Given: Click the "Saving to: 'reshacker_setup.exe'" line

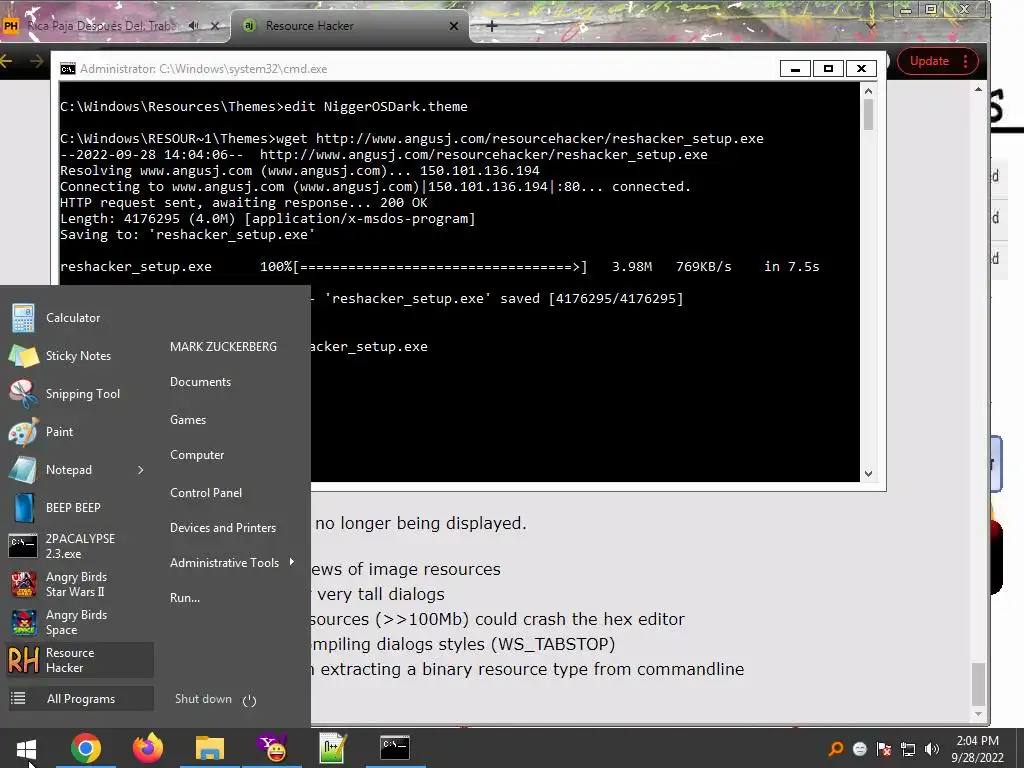Looking at the screenshot, I should pyautogui.click(x=187, y=234).
